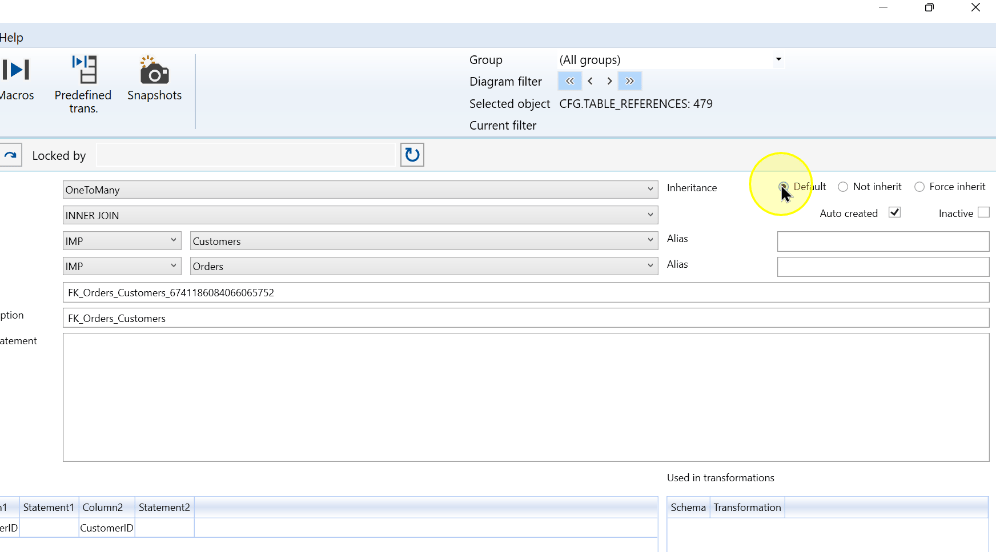Open the IMP schema dropdown beside Customers
The height and width of the screenshot is (552, 996).
click(x=122, y=241)
